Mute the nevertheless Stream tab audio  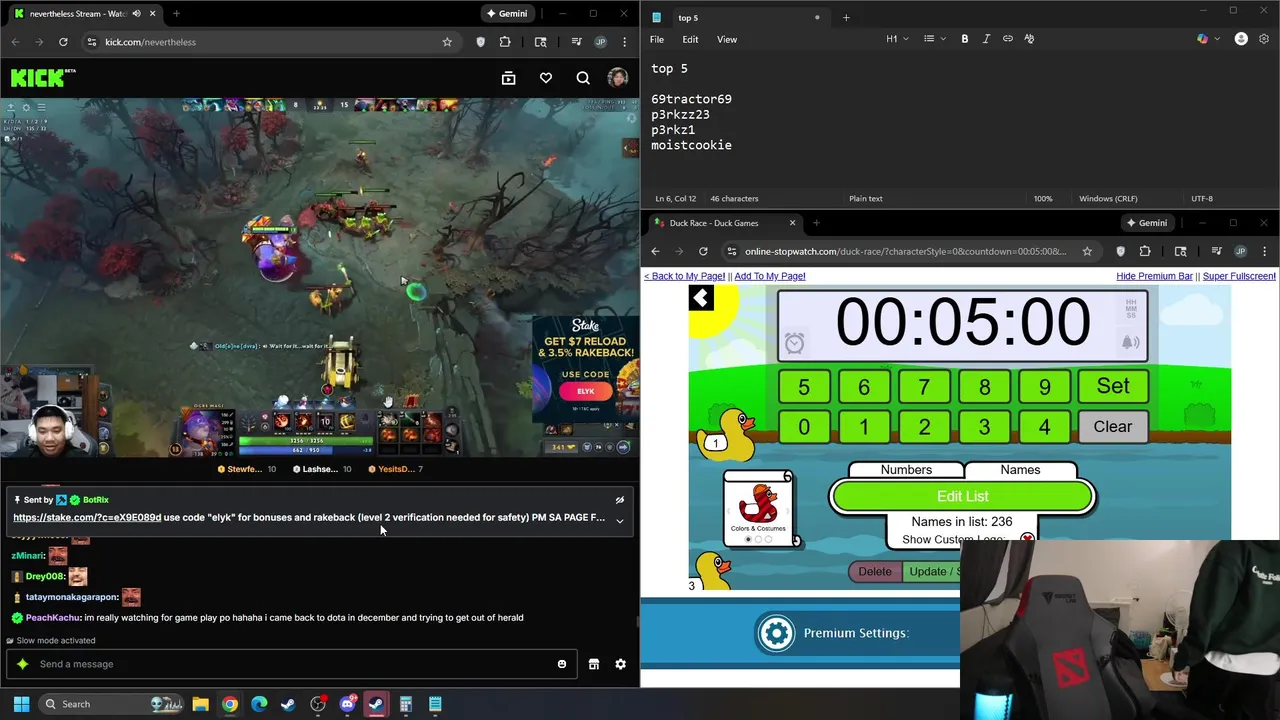point(136,14)
